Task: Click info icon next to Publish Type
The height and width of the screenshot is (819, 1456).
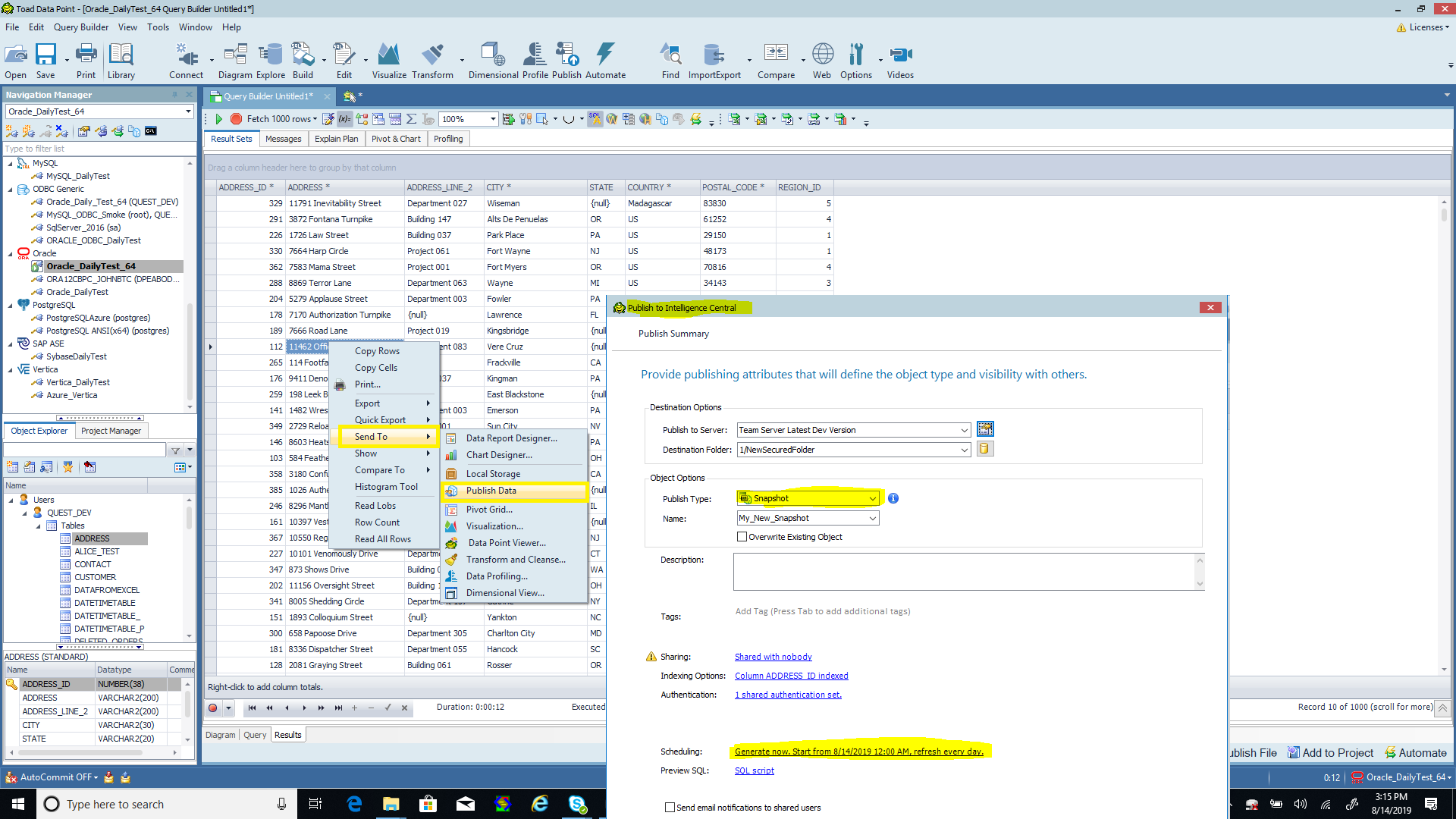Action: coord(893,498)
